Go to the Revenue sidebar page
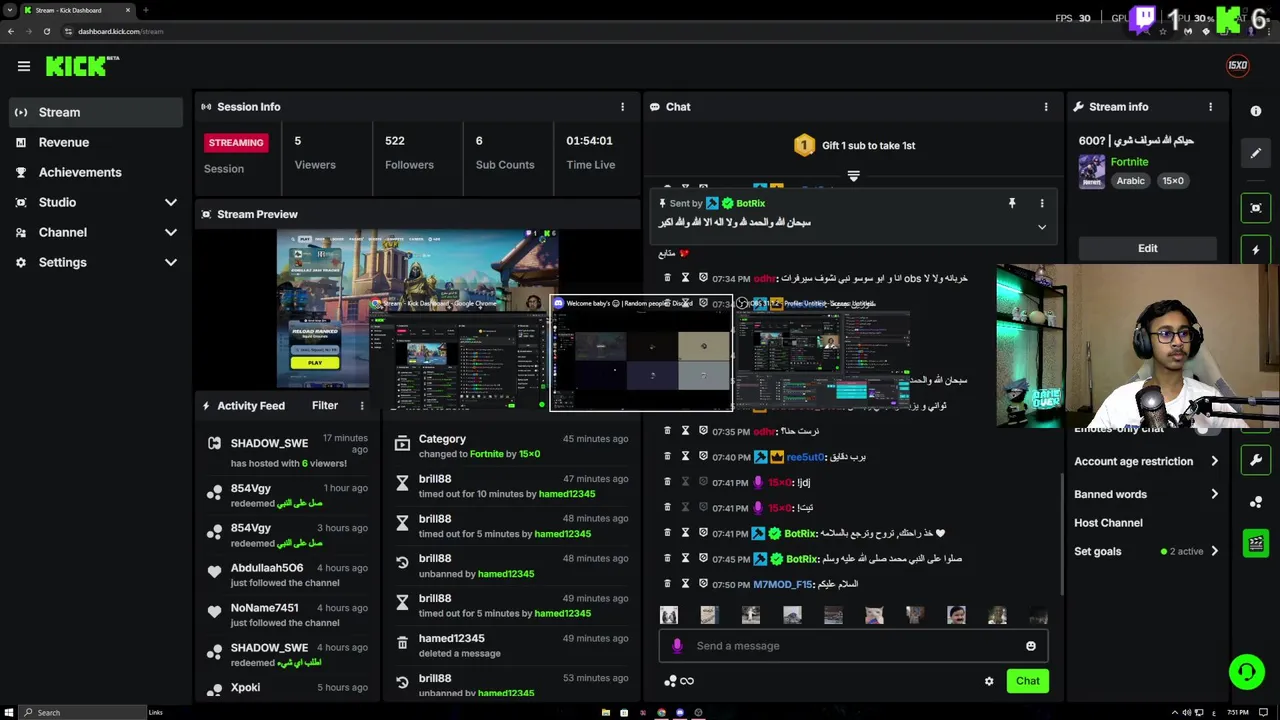Screen dimensions: 1280x720 tap(96, 142)
